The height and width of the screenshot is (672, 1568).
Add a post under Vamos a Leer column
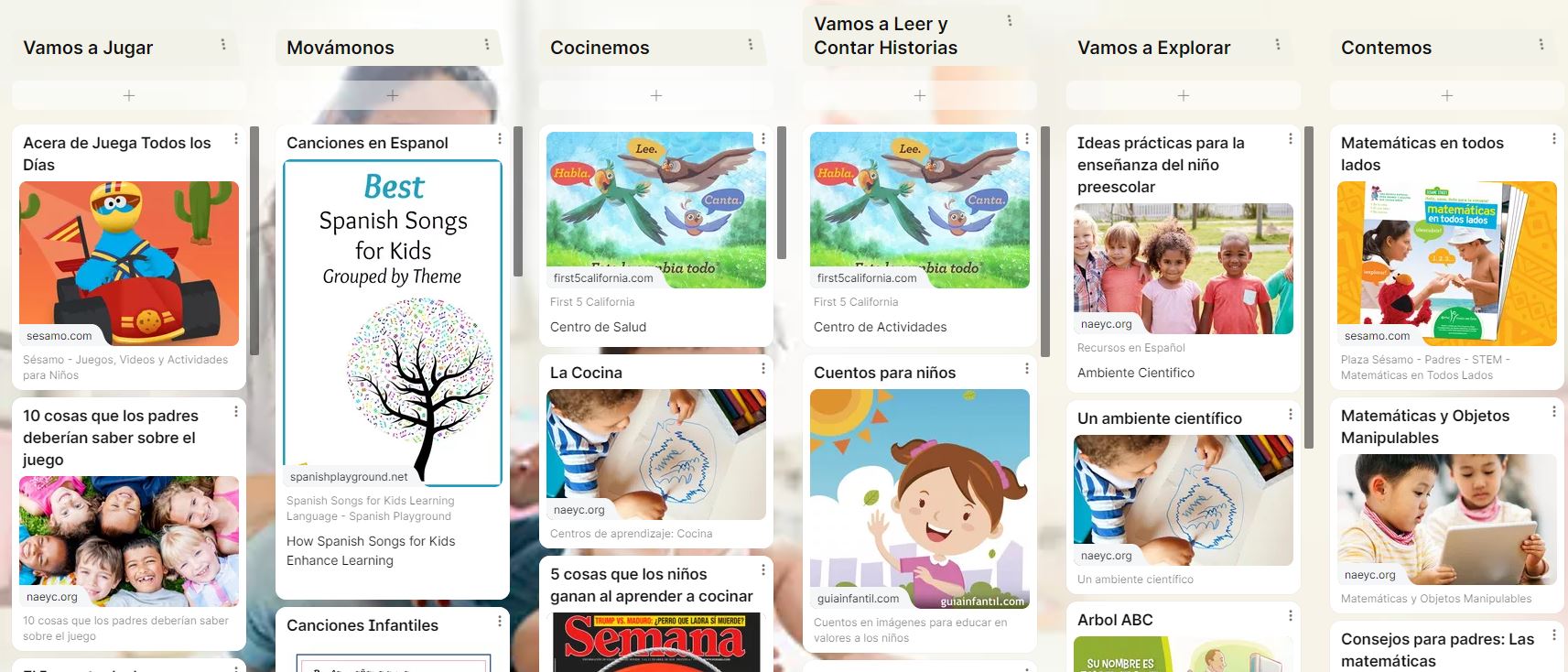920,95
